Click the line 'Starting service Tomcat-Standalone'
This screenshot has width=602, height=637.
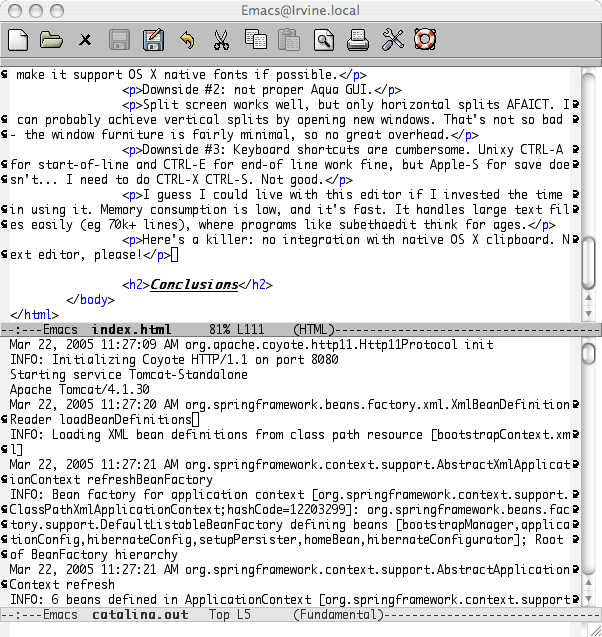point(129,375)
